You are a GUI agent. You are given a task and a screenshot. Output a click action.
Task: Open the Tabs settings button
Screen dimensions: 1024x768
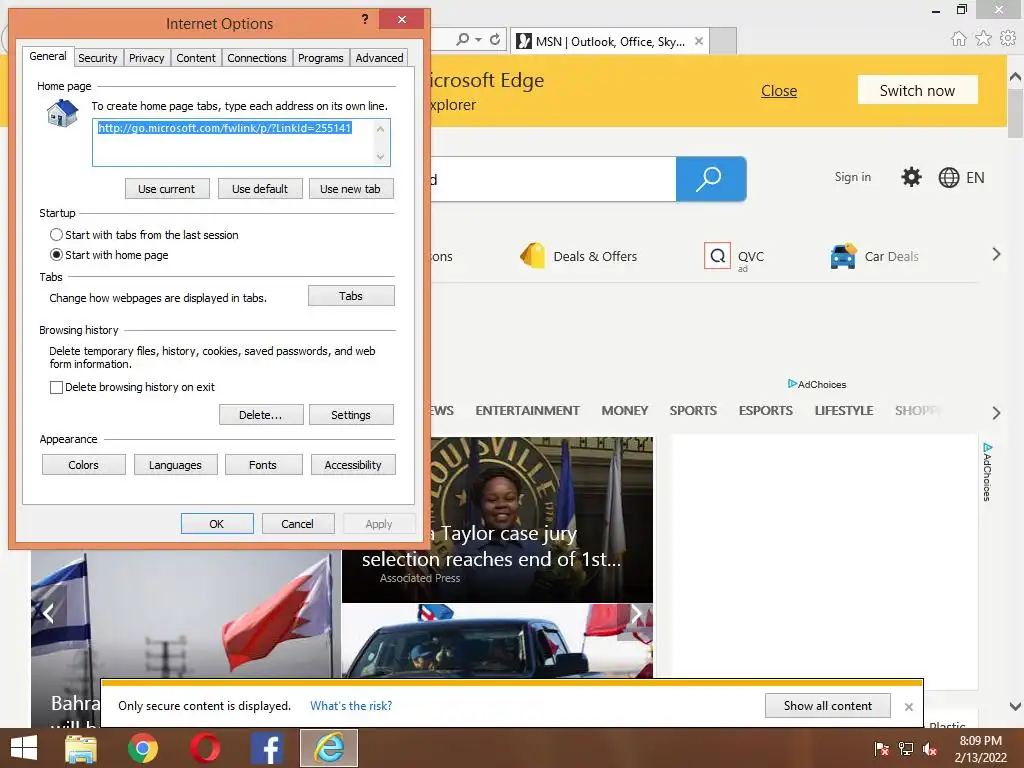click(x=351, y=296)
